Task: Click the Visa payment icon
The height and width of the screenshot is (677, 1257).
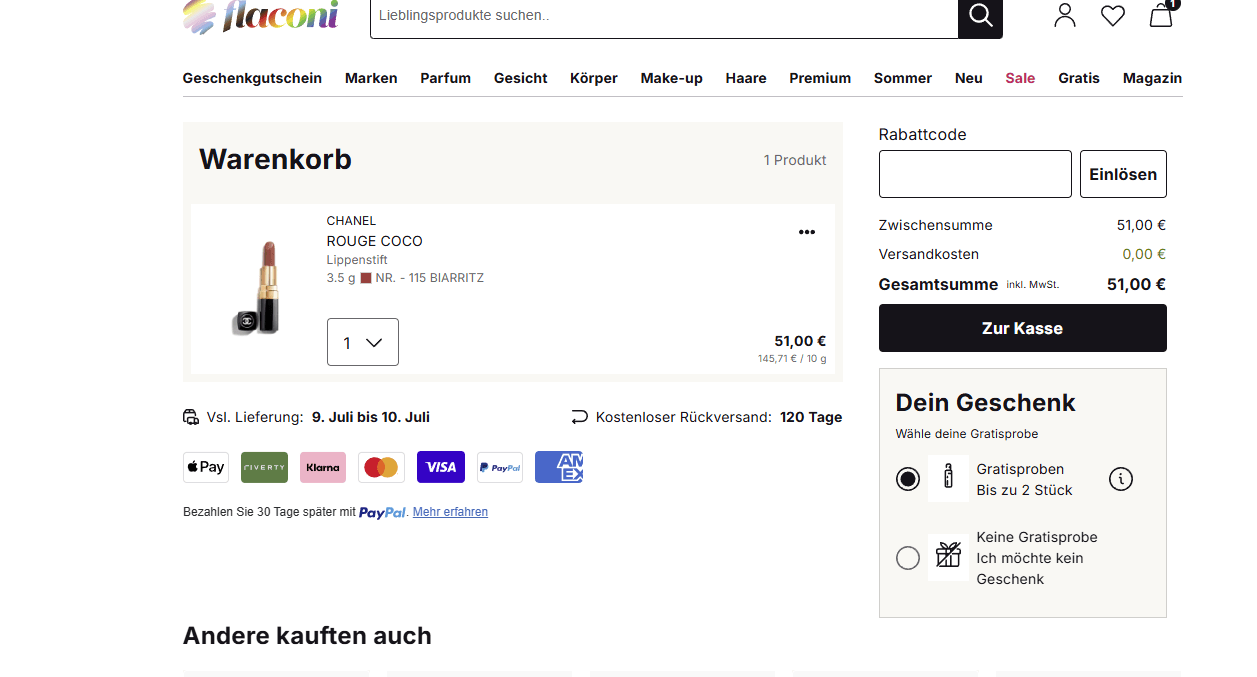Action: pos(441,467)
